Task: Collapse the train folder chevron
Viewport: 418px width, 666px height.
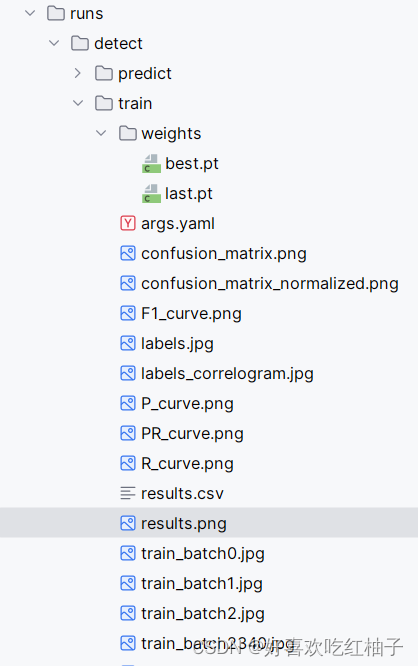Action: coord(78,103)
